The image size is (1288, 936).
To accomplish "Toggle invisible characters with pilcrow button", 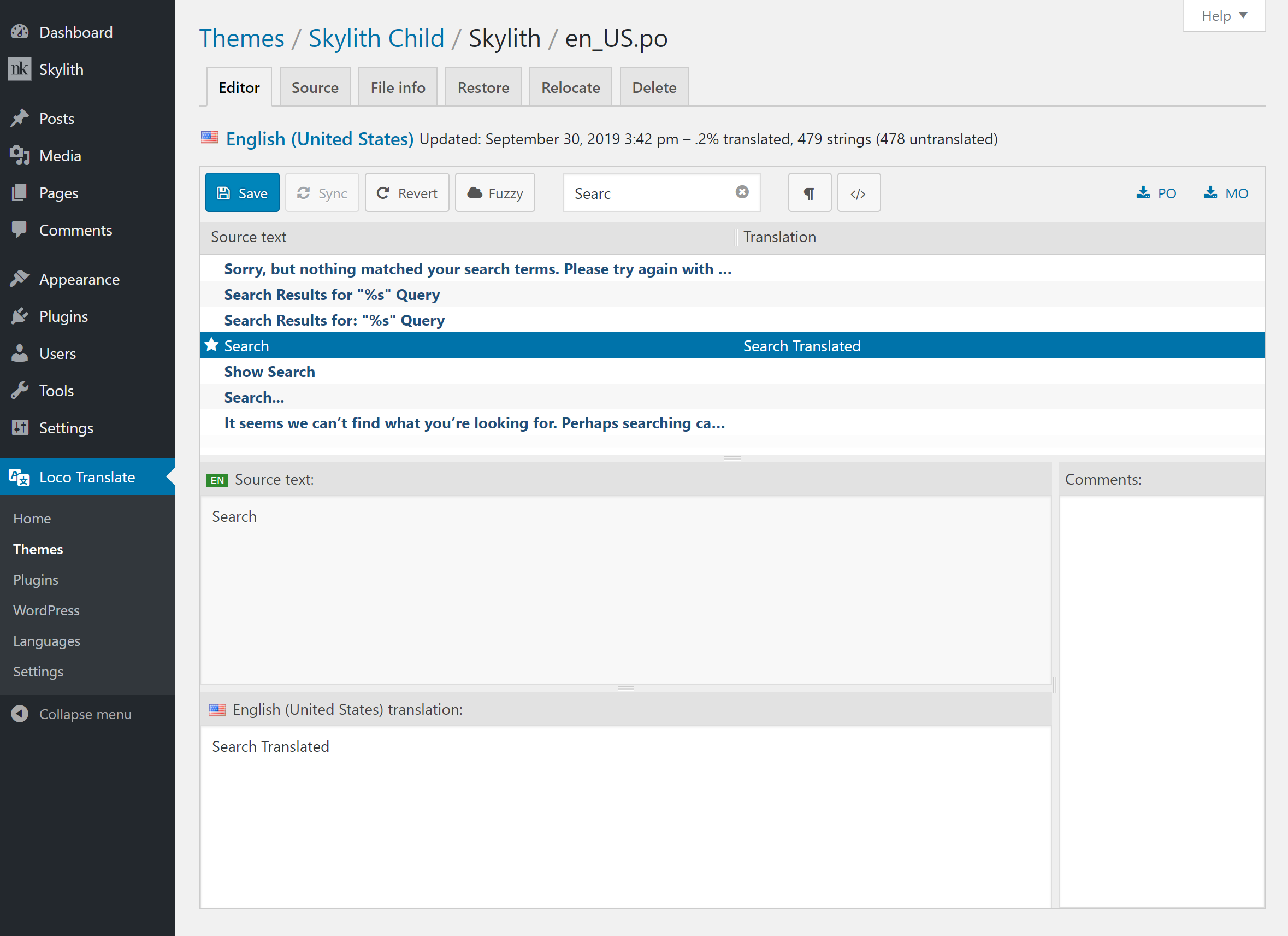I will [x=810, y=193].
